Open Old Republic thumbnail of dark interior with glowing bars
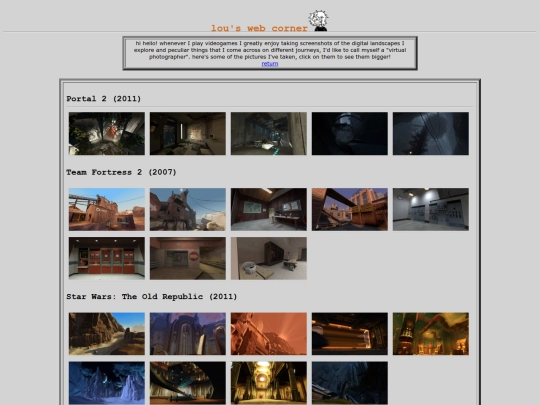The width and height of the screenshot is (540, 405). [x=350, y=334]
